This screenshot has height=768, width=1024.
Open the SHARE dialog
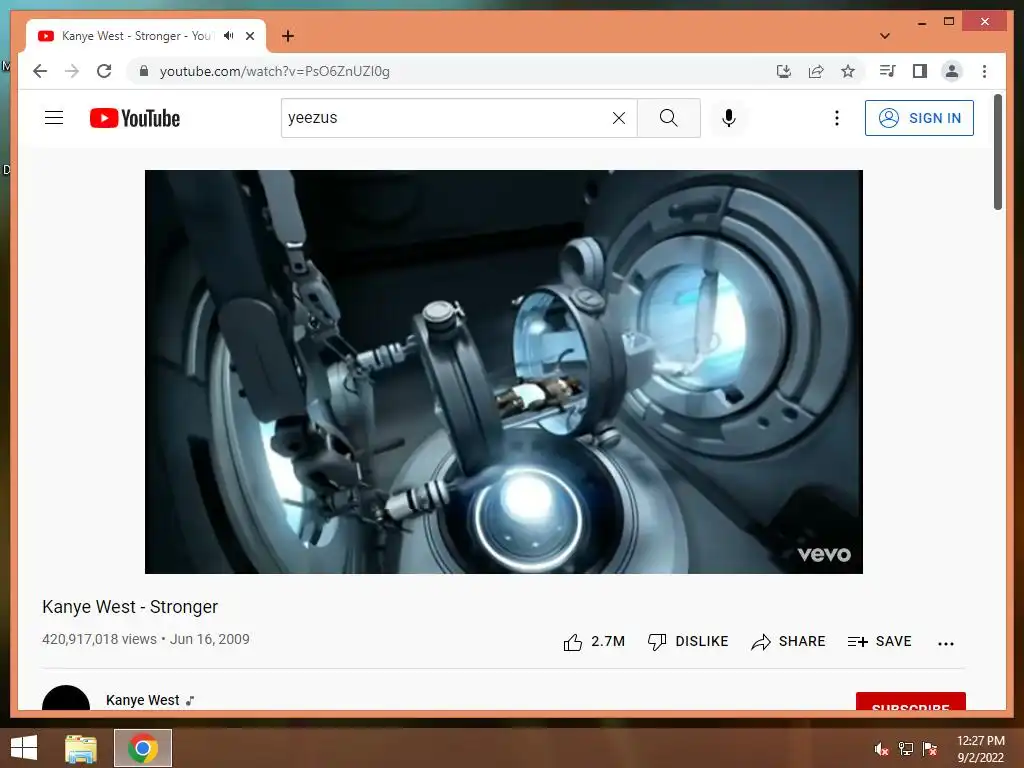pos(788,642)
